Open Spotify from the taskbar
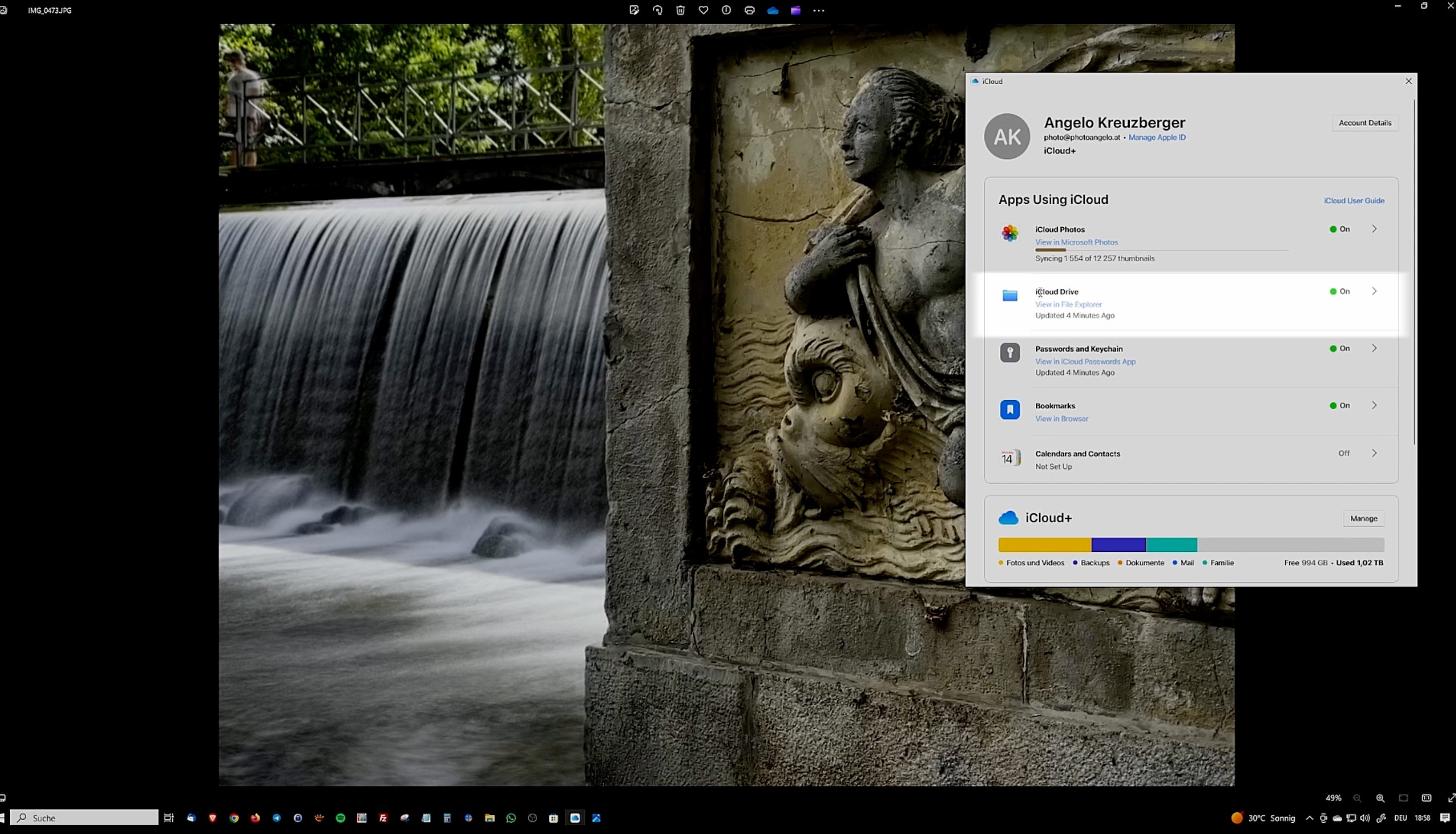The width and height of the screenshot is (1456, 834). coord(341,818)
